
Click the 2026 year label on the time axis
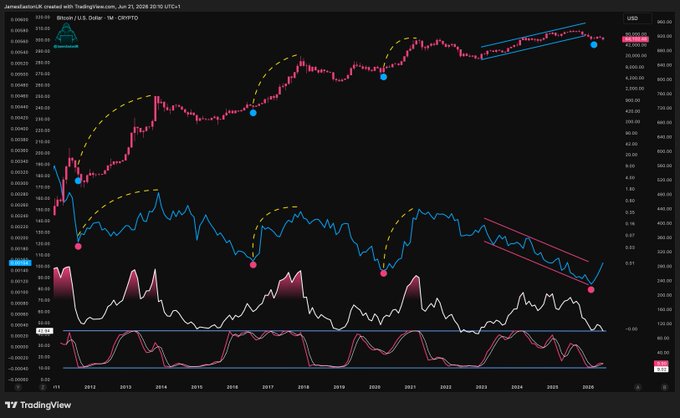(x=588, y=387)
